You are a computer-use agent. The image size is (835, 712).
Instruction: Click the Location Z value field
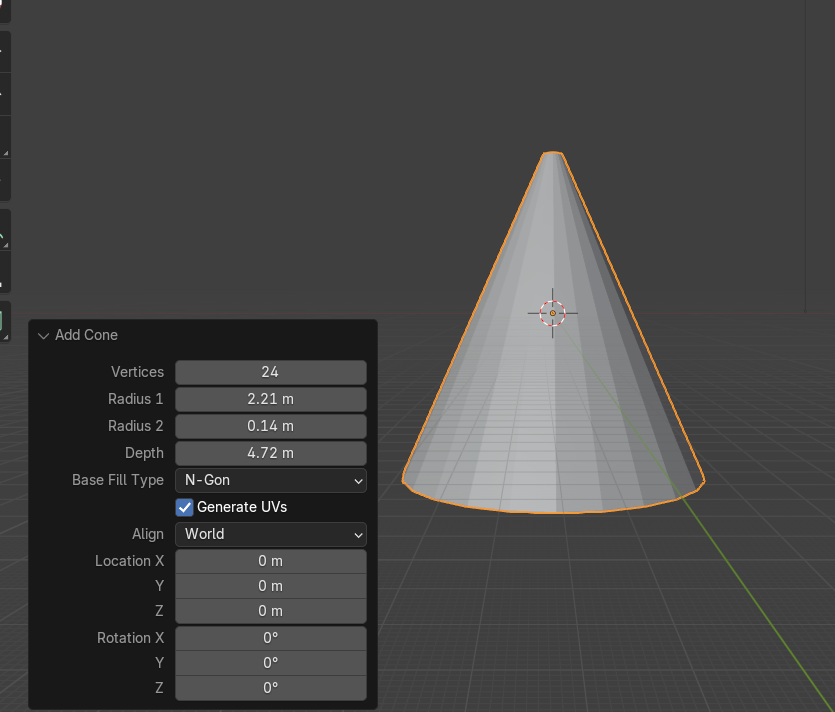point(270,611)
